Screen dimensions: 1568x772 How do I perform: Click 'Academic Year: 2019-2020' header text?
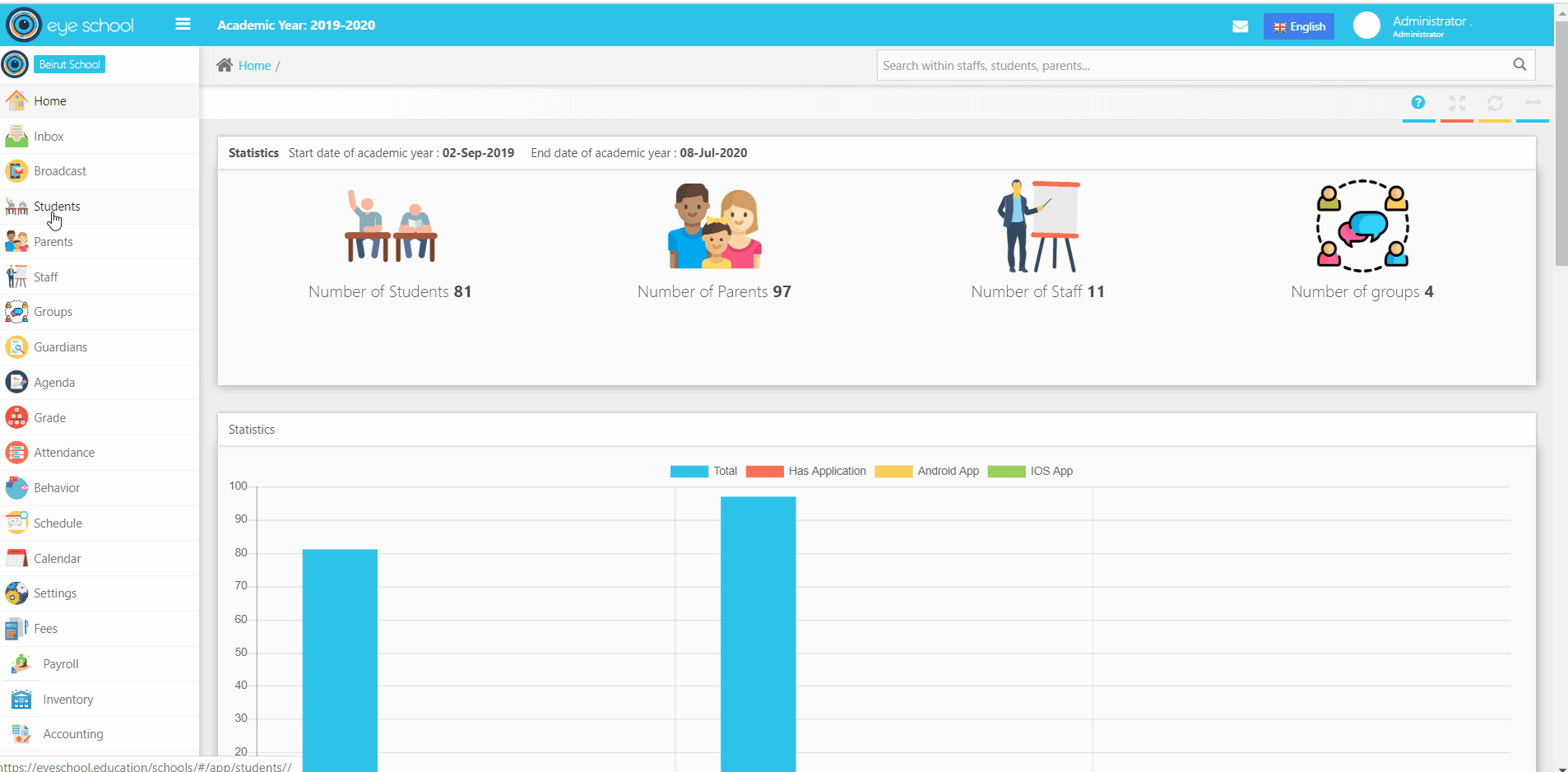[x=296, y=26]
